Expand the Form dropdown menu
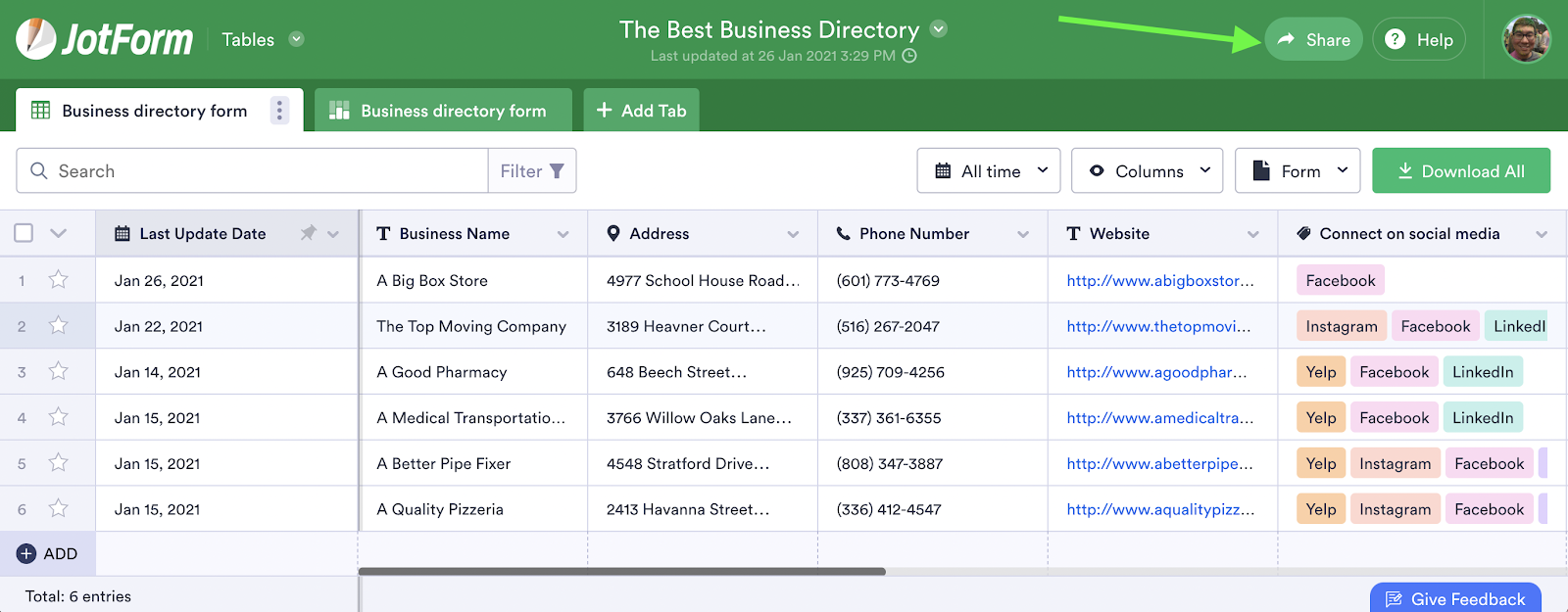The height and width of the screenshot is (612, 1568). [x=1298, y=171]
